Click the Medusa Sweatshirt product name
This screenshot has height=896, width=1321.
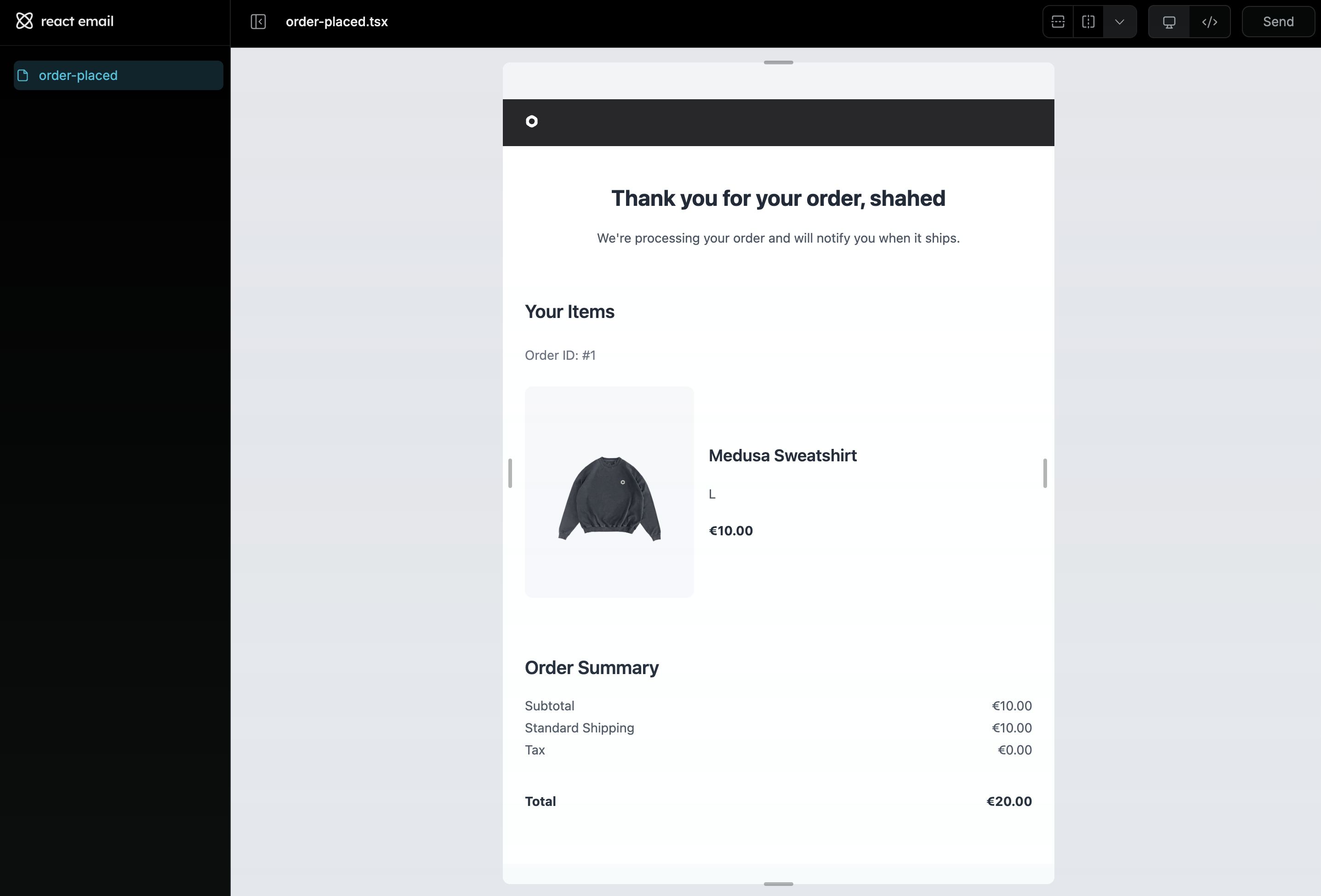pos(782,455)
